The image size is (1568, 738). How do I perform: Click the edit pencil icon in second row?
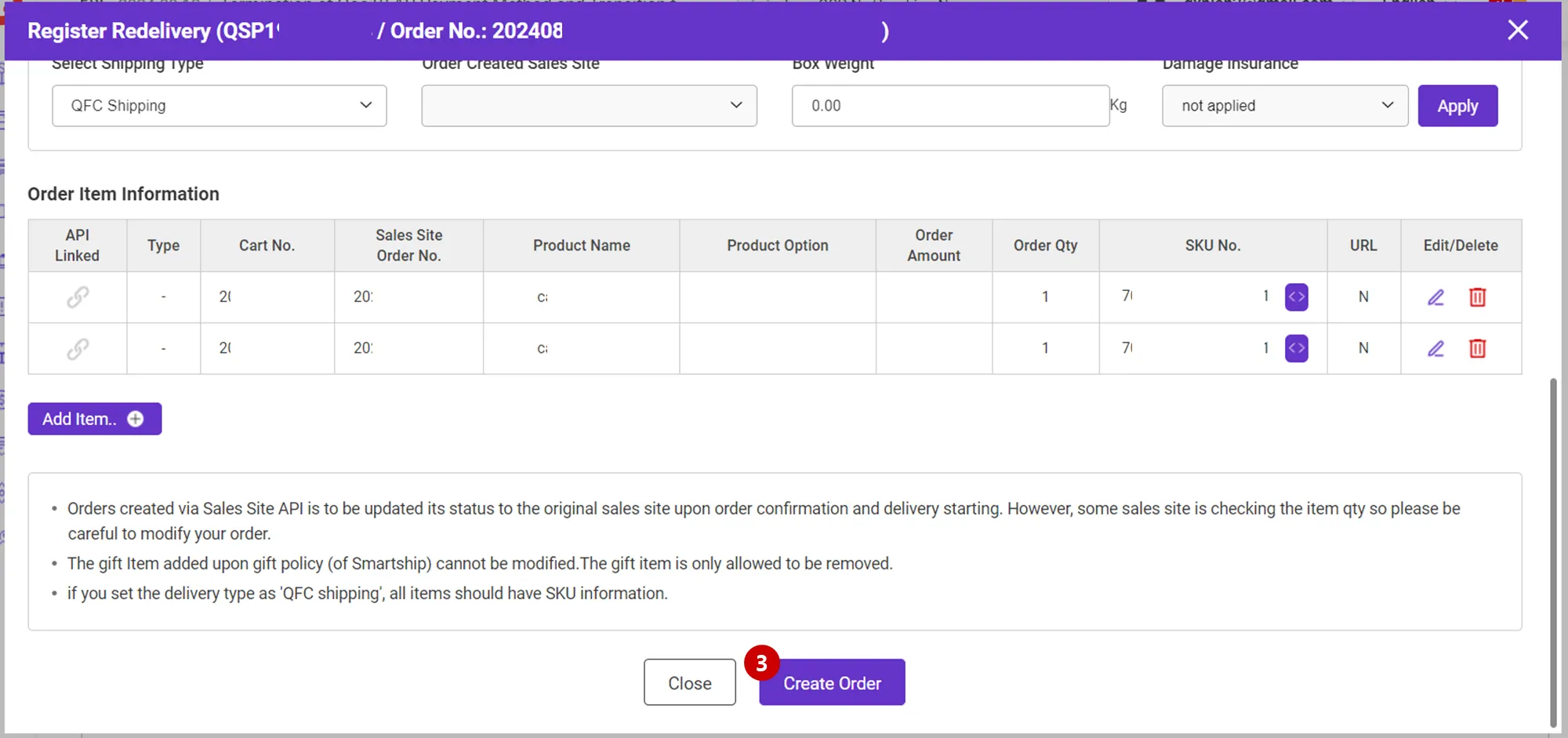point(1436,348)
